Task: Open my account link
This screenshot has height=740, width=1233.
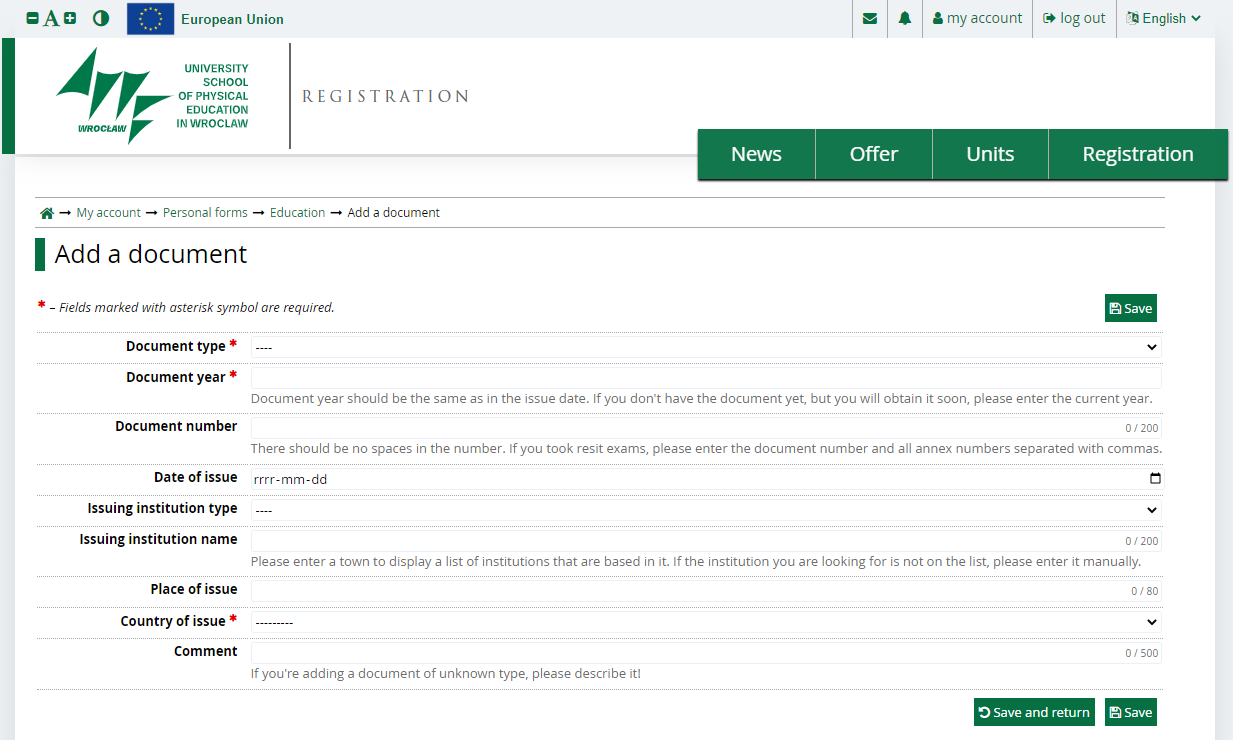Action: point(977,18)
